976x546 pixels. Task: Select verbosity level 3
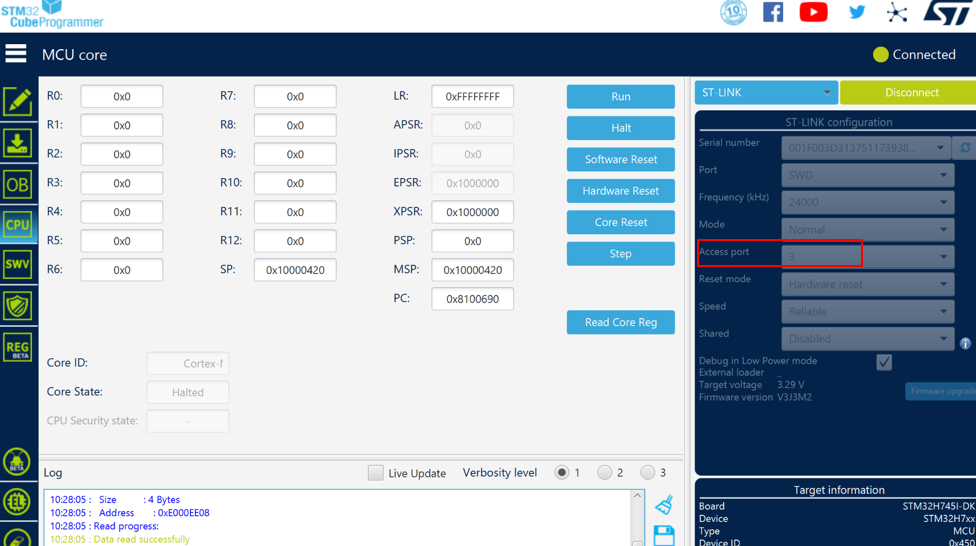[x=647, y=473]
